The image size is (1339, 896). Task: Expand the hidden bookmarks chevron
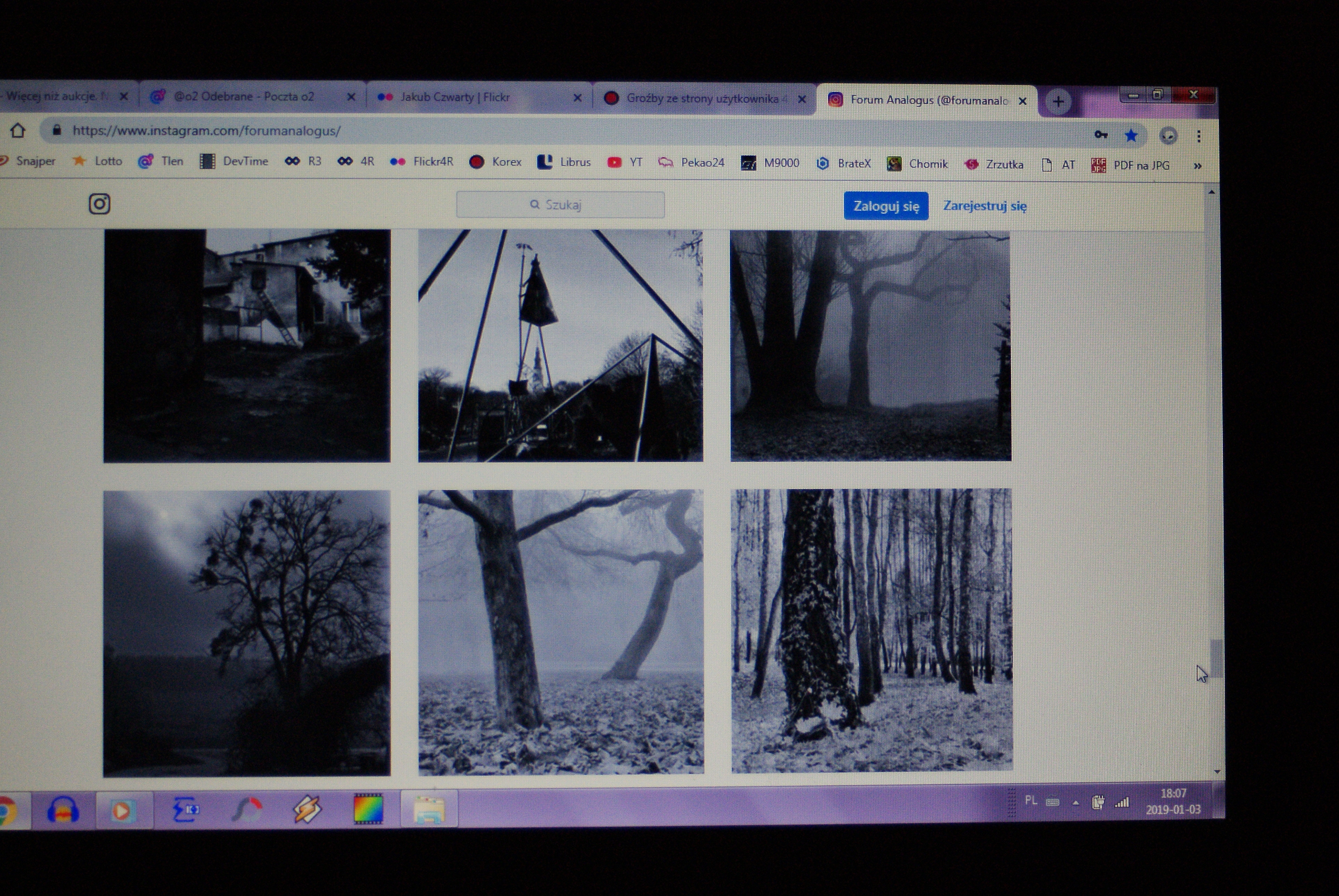pyautogui.click(x=1197, y=166)
